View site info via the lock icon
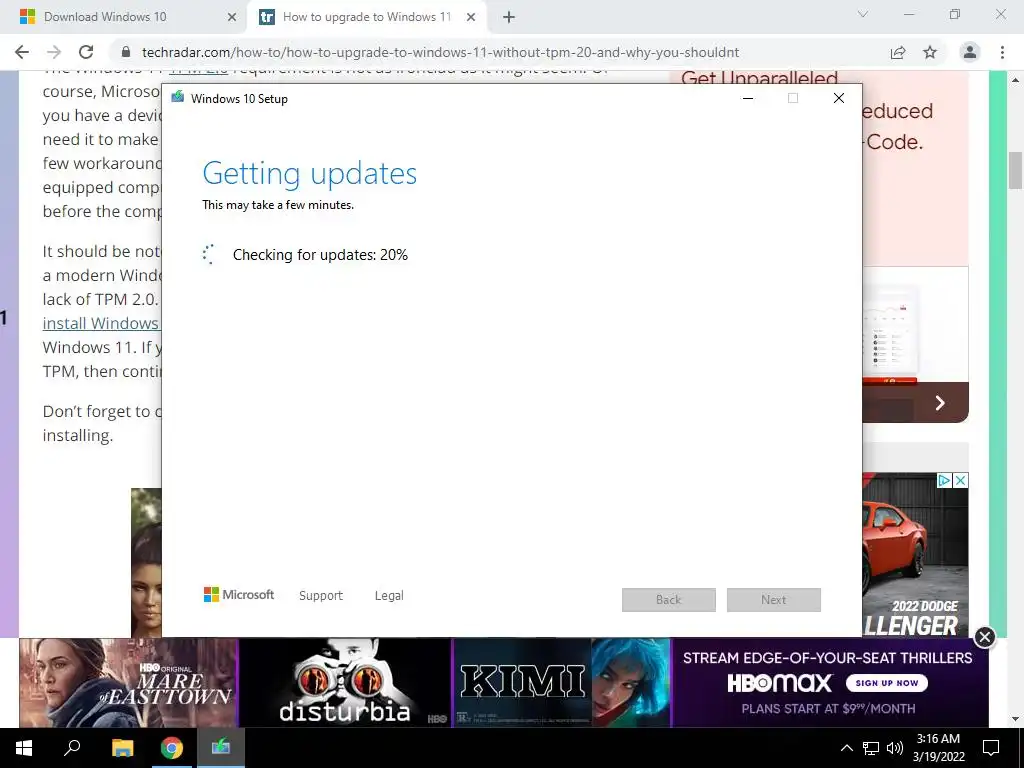Screen dimensions: 1024x768 pos(126,52)
